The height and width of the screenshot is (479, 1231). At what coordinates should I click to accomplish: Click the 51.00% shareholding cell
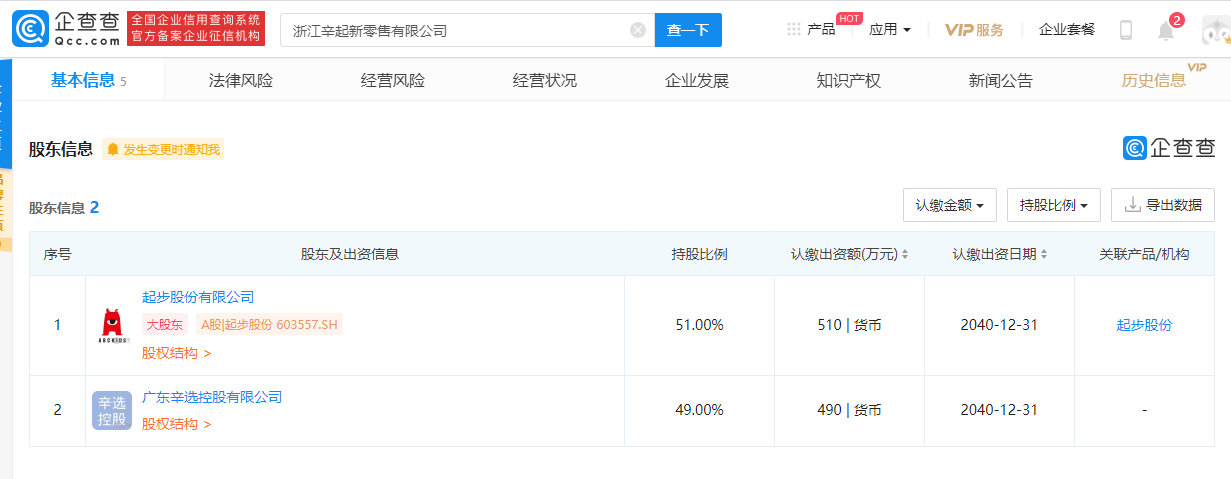click(x=699, y=325)
